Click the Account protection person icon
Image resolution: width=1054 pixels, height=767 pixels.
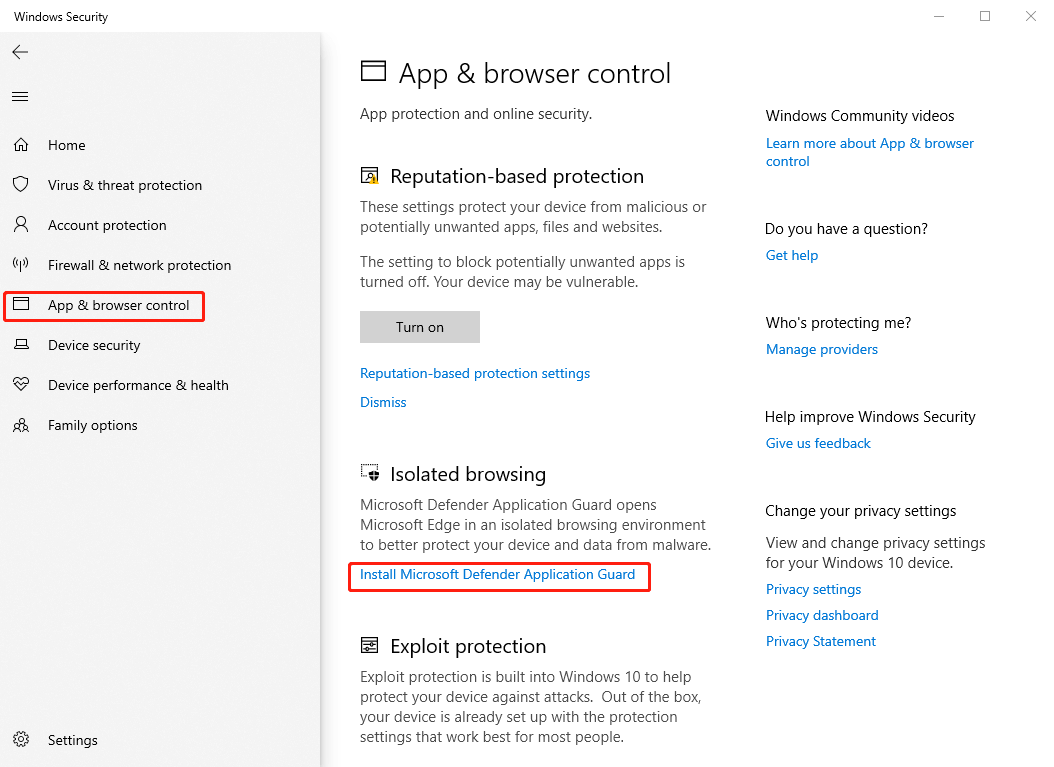(21, 225)
